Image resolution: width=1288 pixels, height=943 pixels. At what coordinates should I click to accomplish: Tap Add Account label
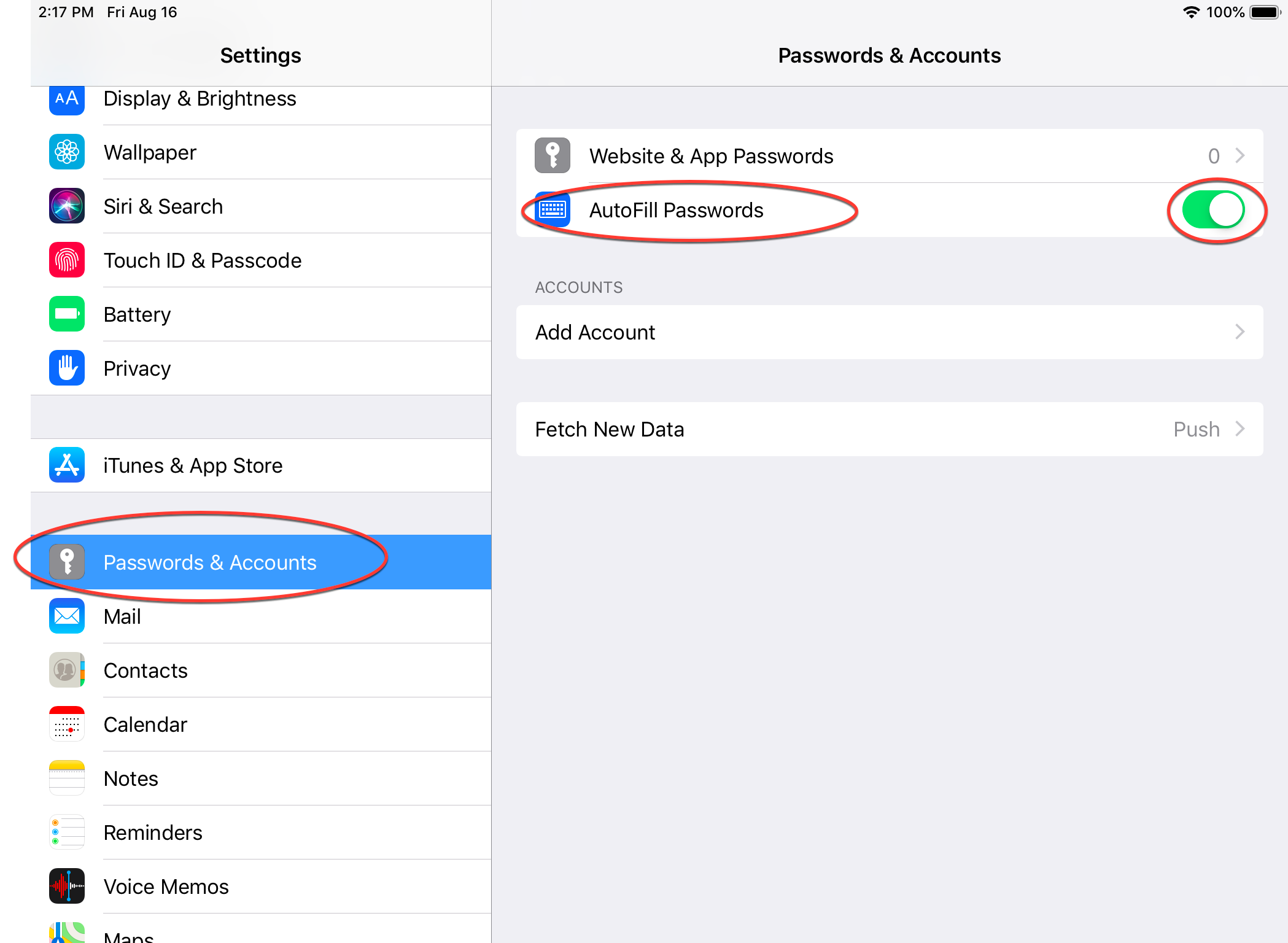click(x=595, y=332)
